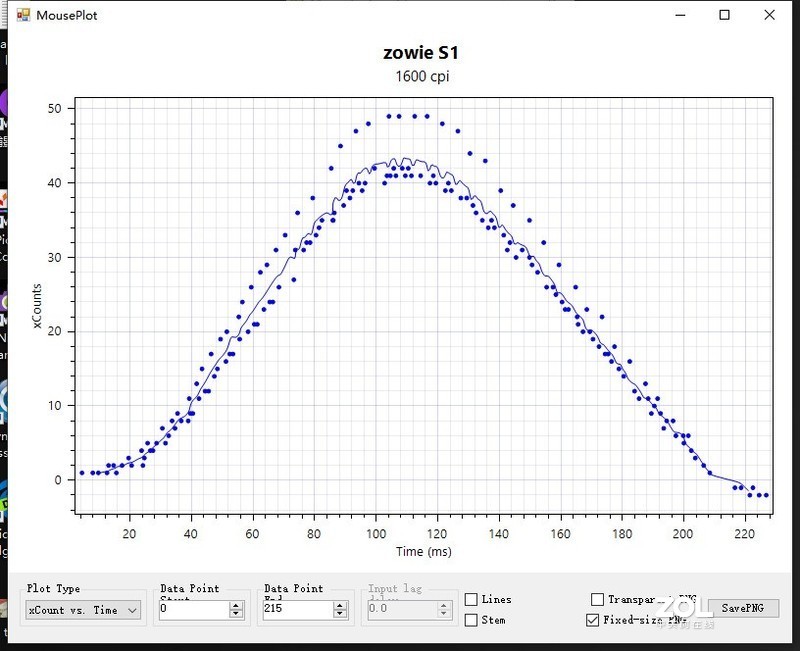Click the 'zowie S1' plot title
The width and height of the screenshot is (800, 651).
point(421,53)
